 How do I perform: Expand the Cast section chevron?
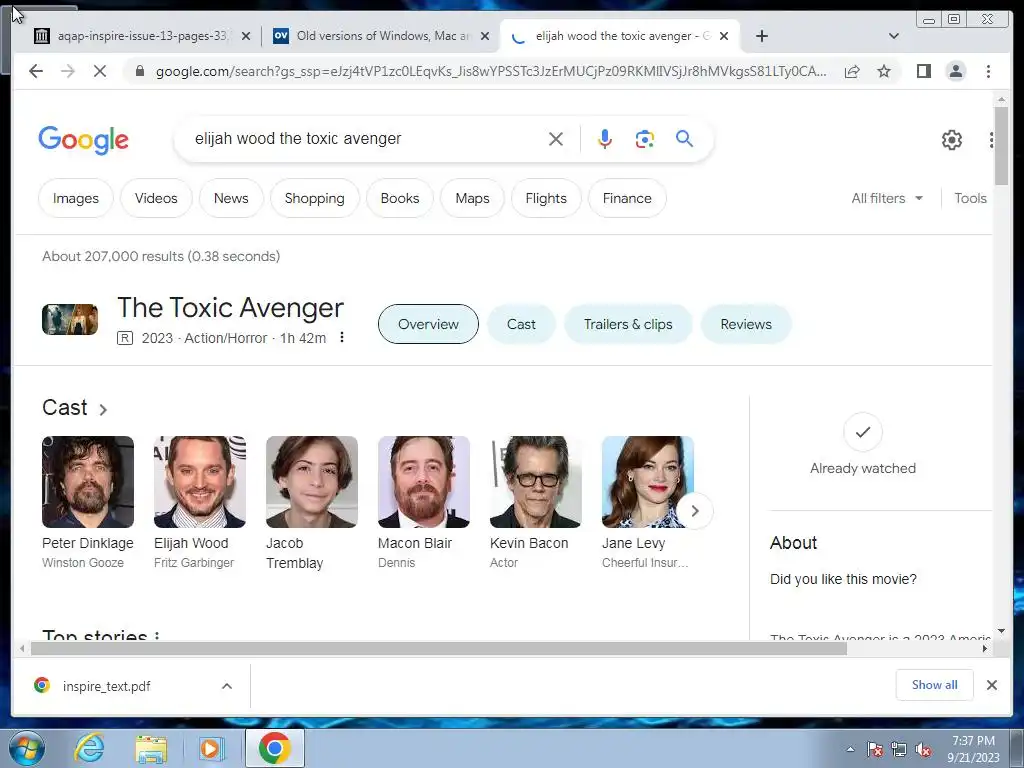point(103,409)
